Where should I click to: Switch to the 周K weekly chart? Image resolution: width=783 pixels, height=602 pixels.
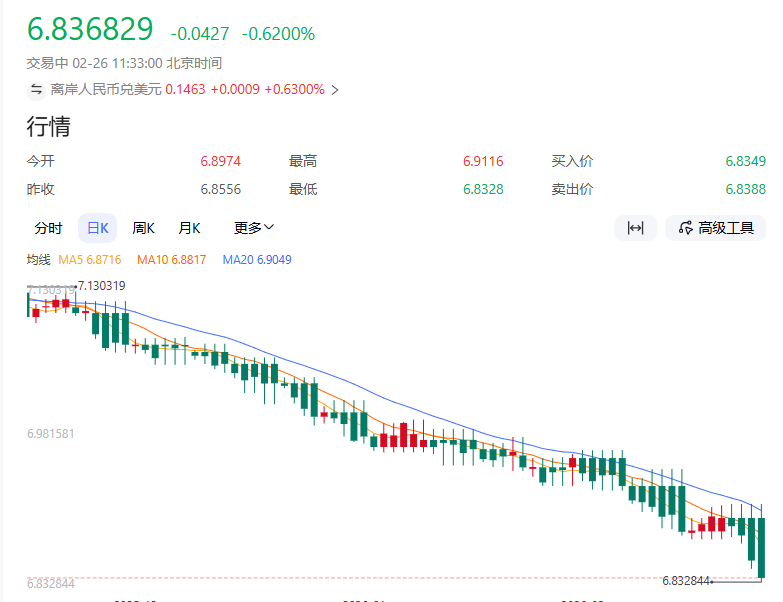[x=143, y=228]
